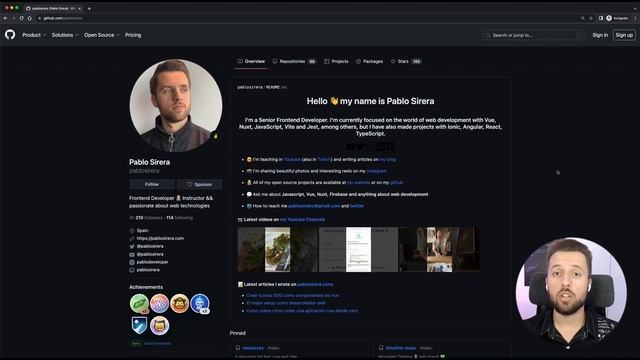Click the Sign up button

click(x=624, y=35)
